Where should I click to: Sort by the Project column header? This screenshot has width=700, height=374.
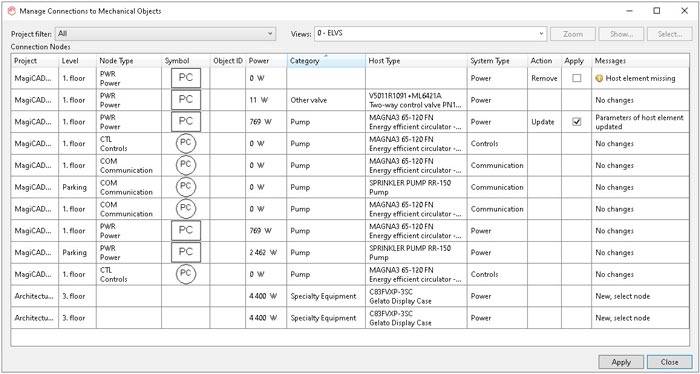point(35,61)
